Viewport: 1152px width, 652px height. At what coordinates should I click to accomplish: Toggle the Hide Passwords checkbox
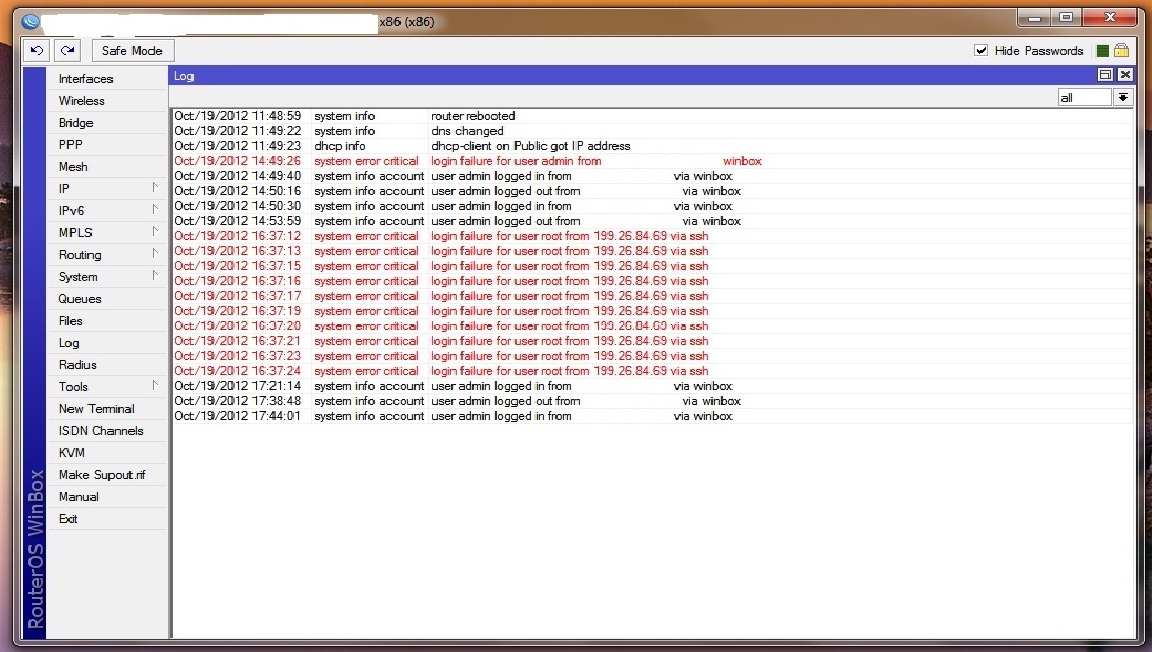pyautogui.click(x=981, y=50)
